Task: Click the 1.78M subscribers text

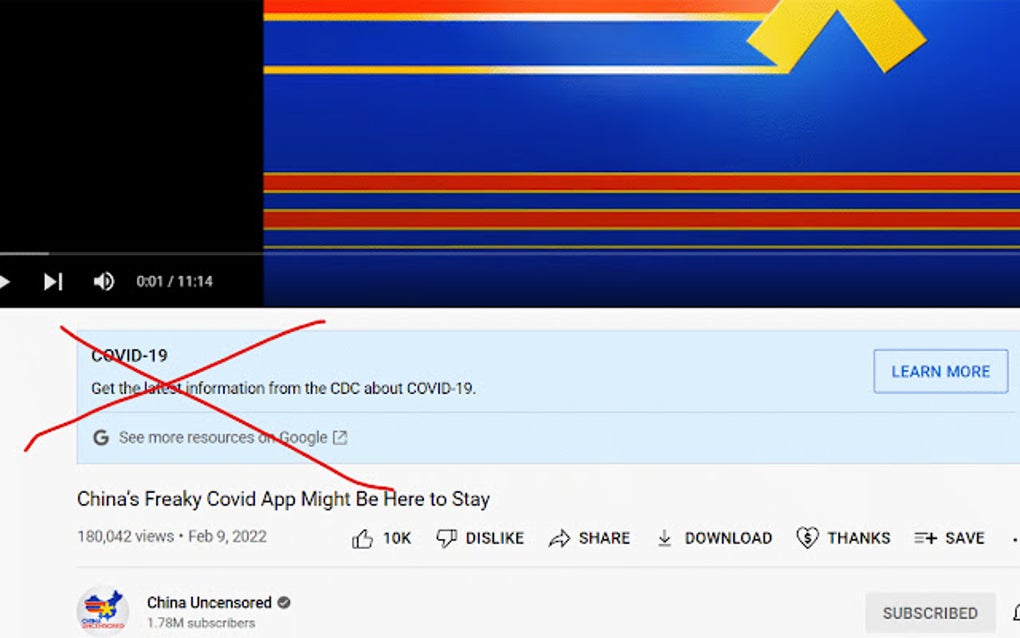Action: point(201,623)
